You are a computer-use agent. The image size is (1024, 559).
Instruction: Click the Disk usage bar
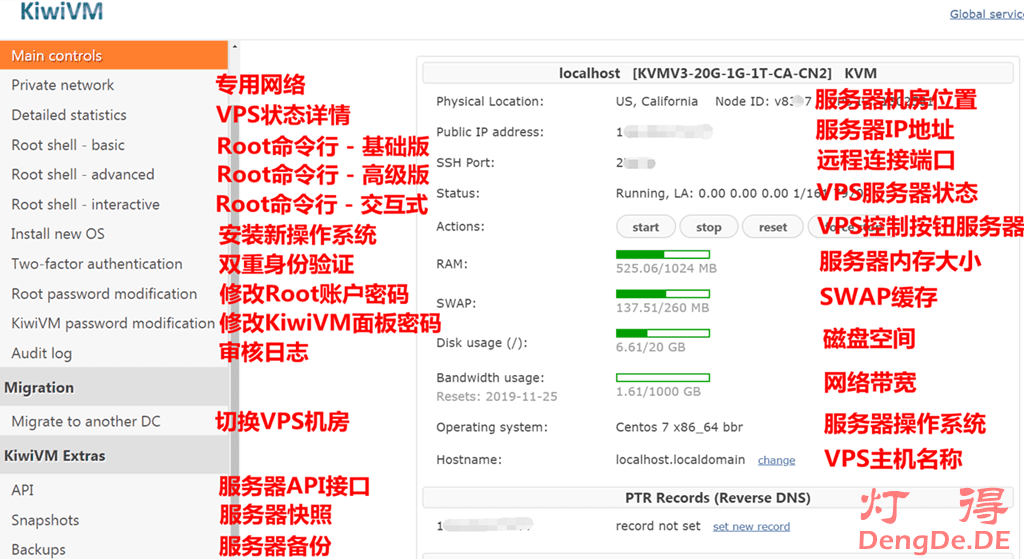pos(663,333)
